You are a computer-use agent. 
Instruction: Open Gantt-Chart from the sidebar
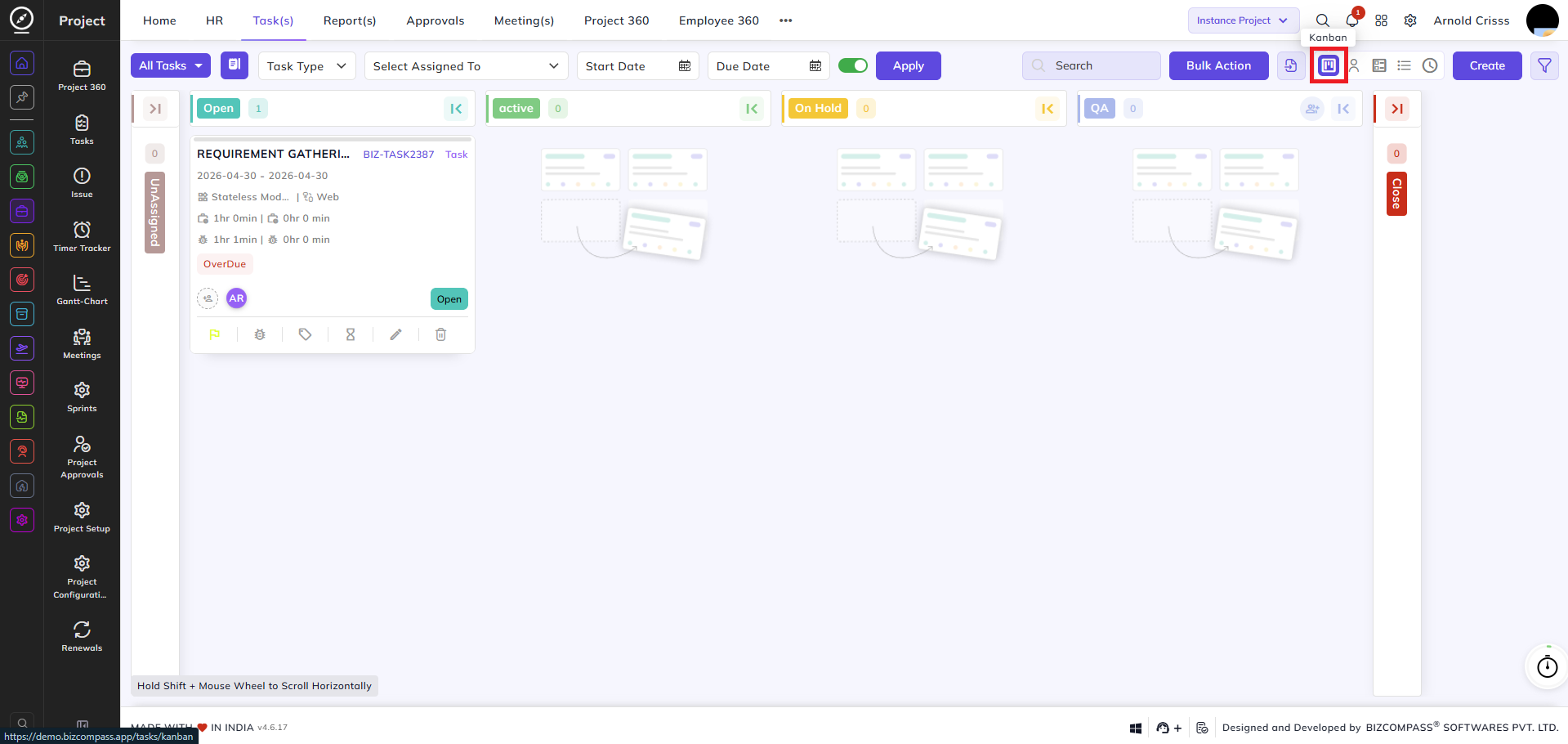pyautogui.click(x=82, y=289)
